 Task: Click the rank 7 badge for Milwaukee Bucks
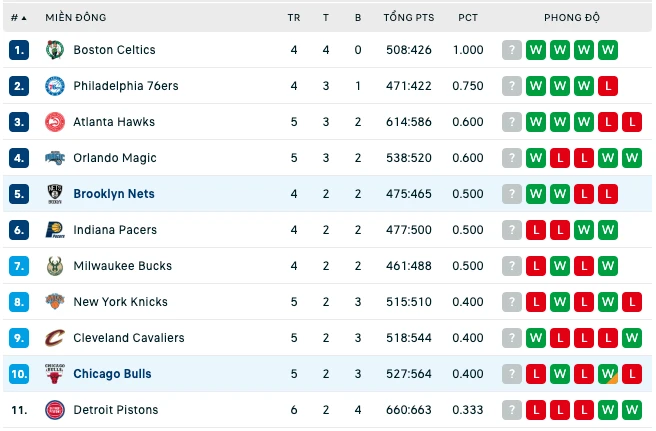click(19, 266)
